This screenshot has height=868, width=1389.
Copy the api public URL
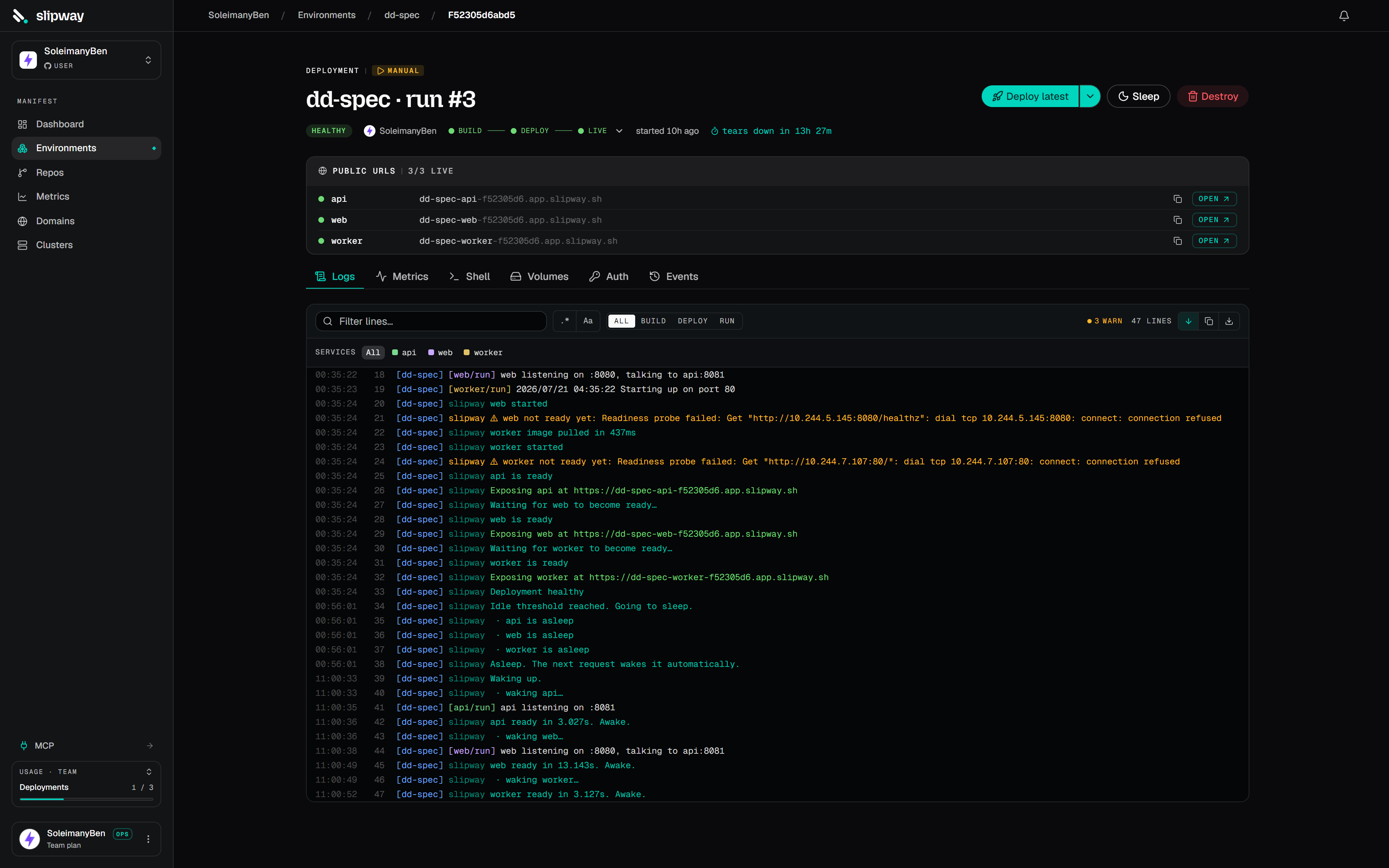click(x=1177, y=199)
